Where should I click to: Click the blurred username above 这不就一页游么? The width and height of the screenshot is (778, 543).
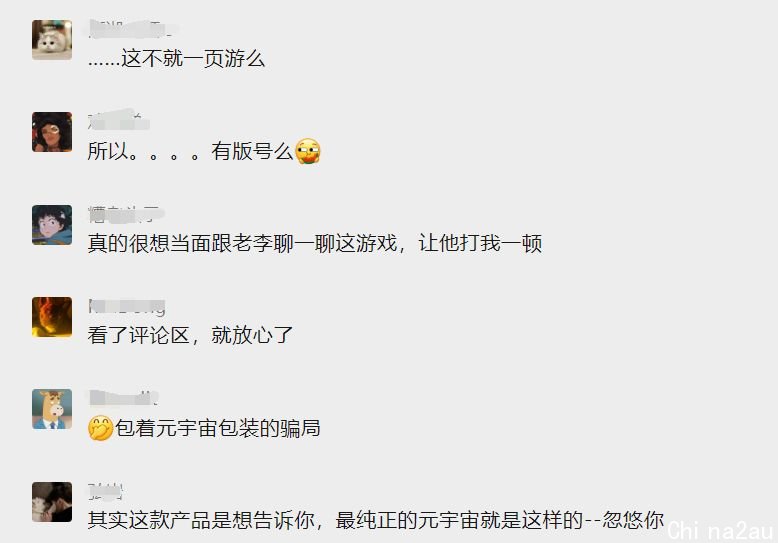(x=130, y=28)
